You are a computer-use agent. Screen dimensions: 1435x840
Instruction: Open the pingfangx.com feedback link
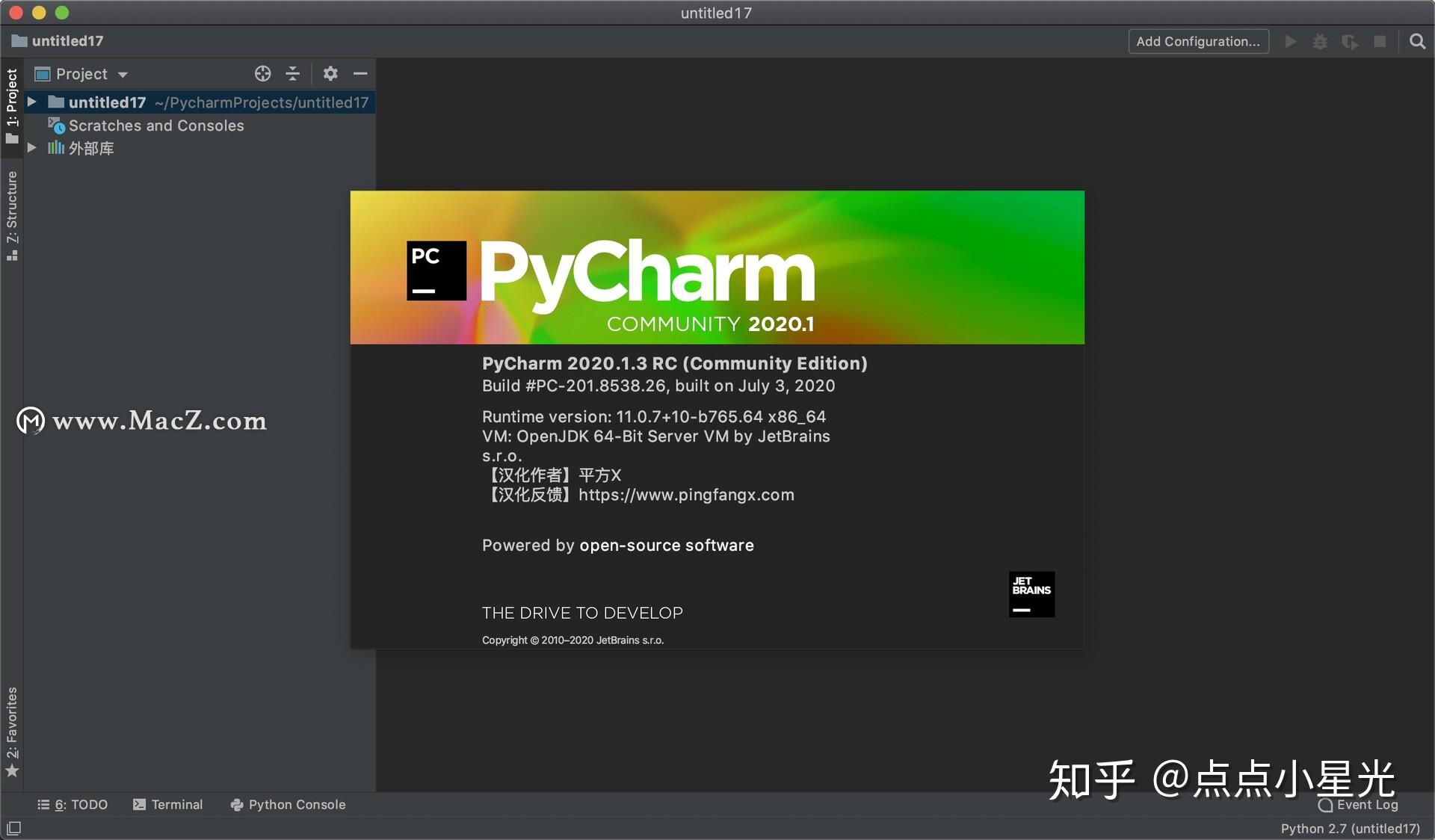click(685, 495)
